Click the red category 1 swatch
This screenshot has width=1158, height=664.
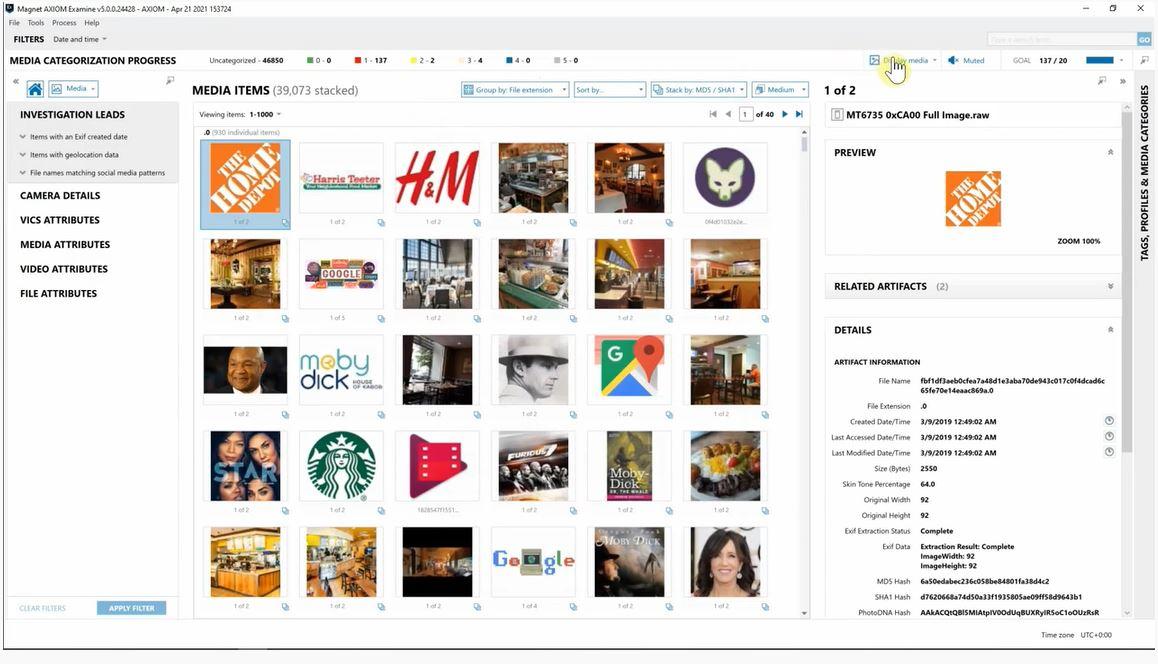(357, 61)
